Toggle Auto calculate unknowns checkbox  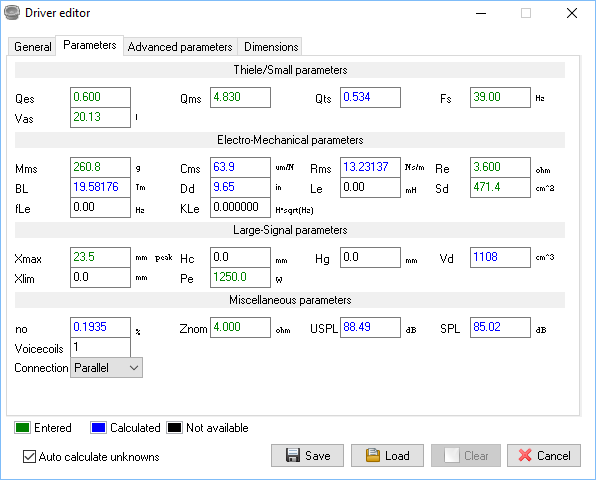point(29,456)
